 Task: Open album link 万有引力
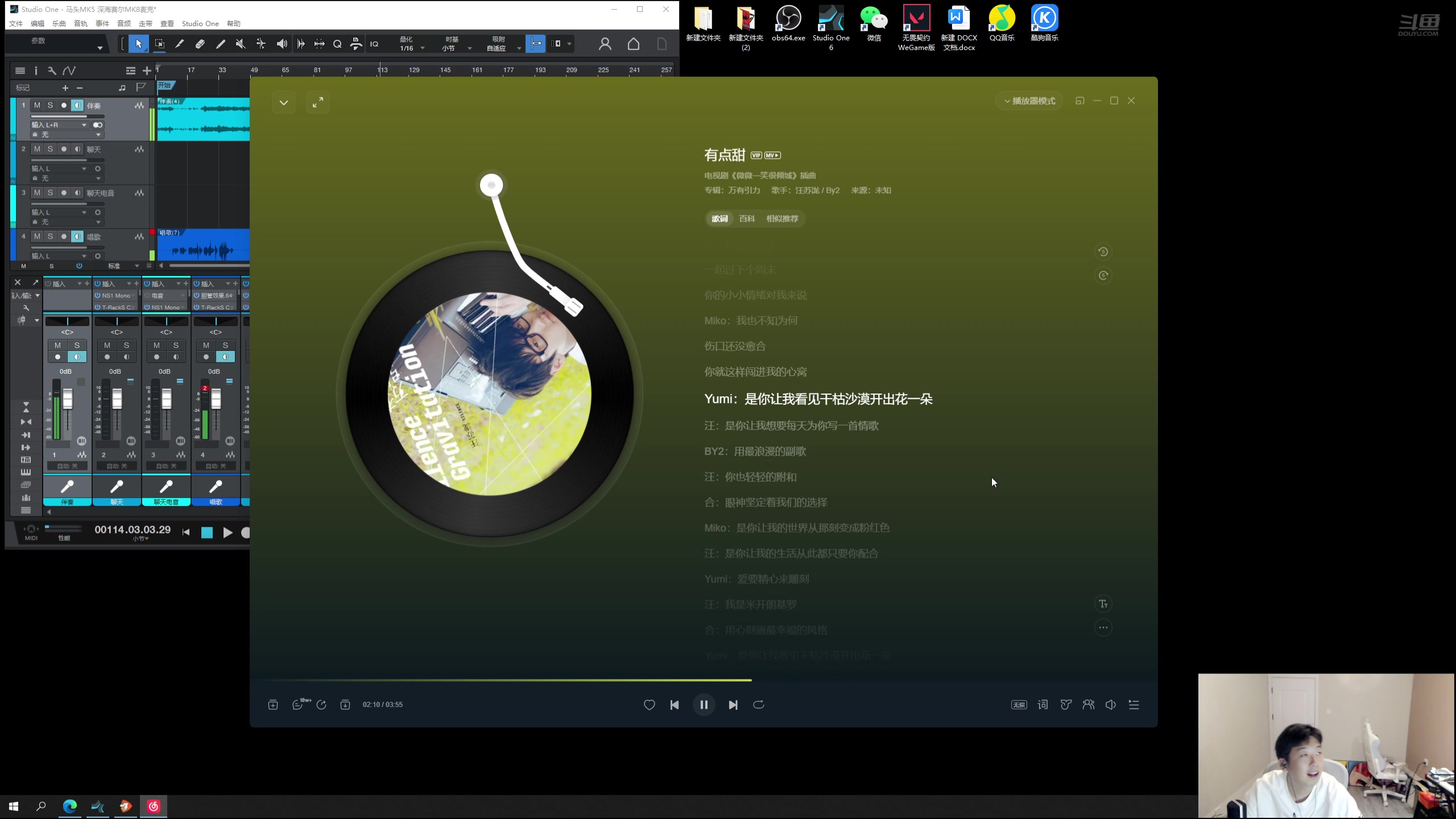tap(744, 190)
